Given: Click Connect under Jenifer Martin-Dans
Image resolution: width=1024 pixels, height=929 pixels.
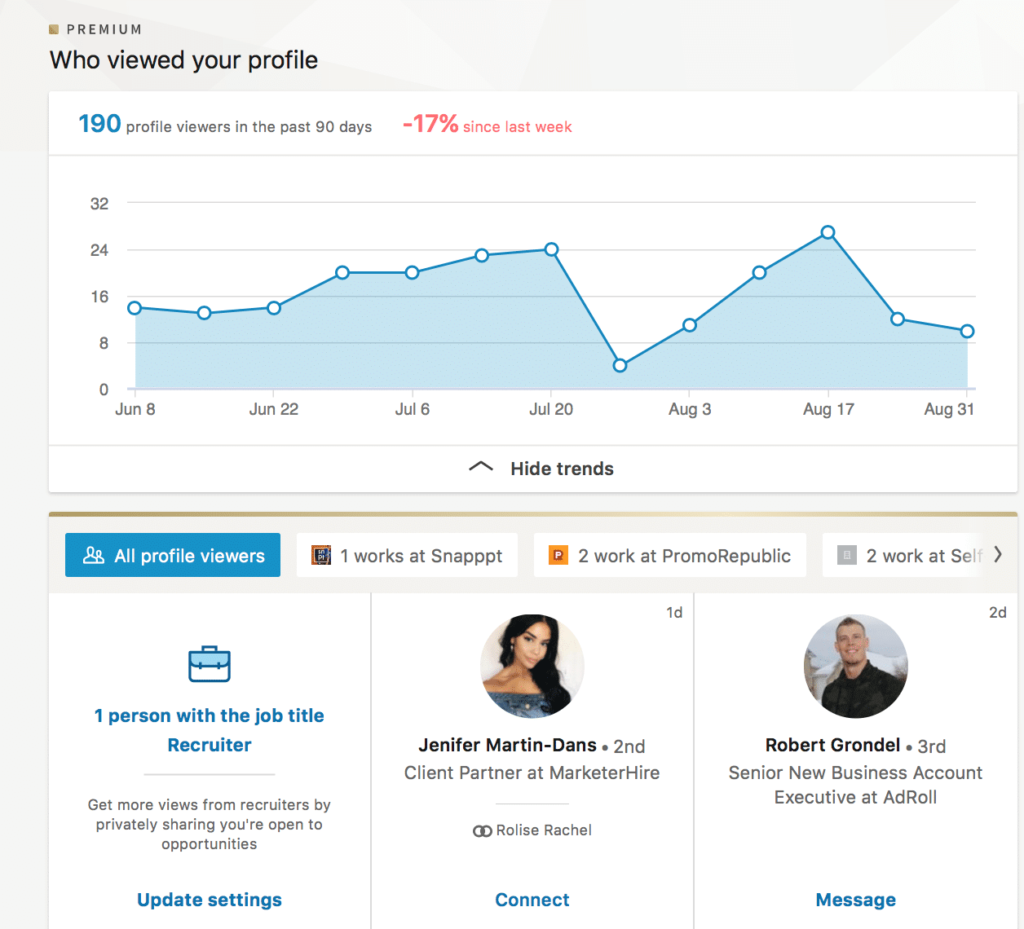Looking at the screenshot, I should [x=532, y=899].
